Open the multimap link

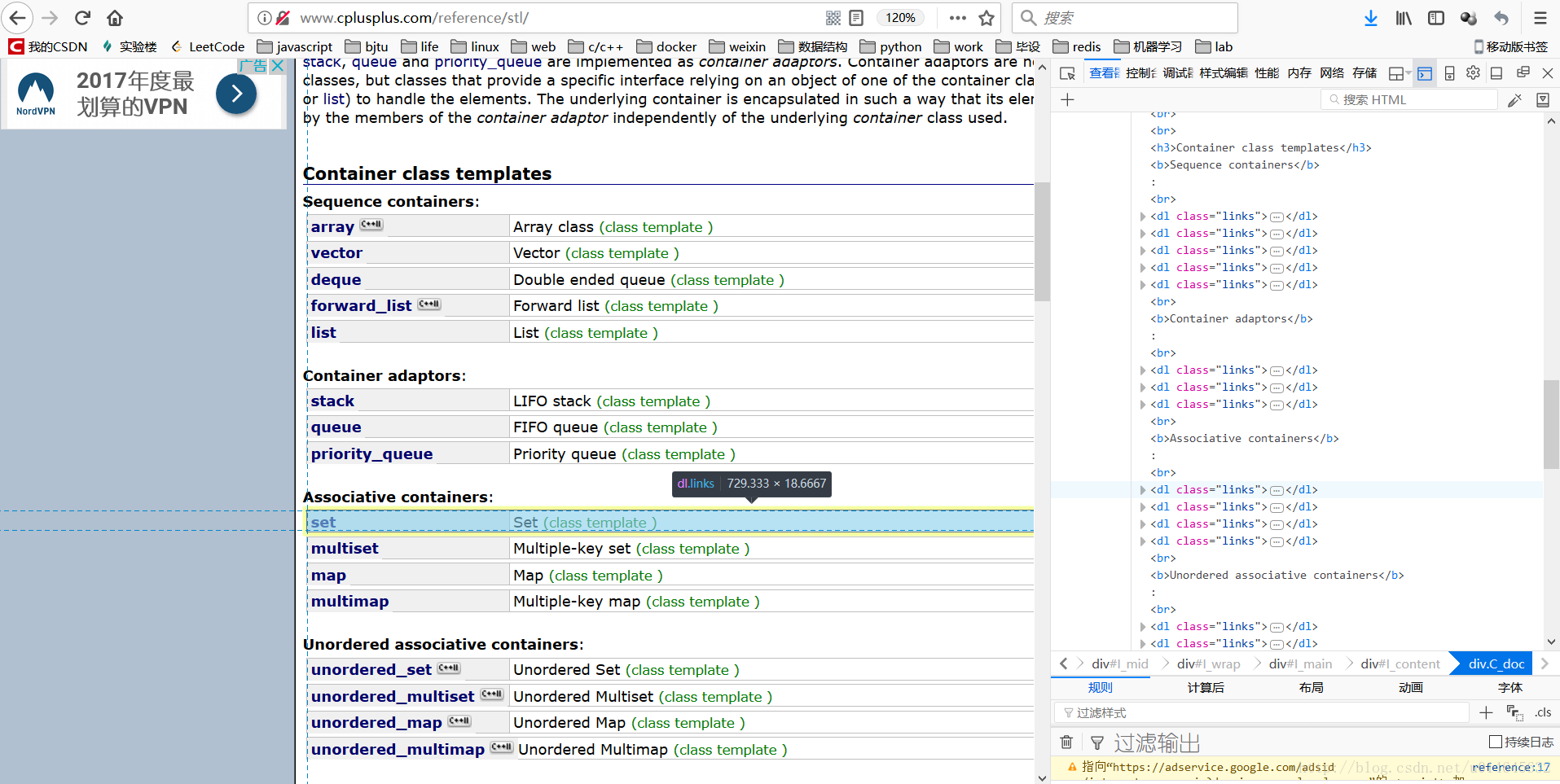coord(349,602)
